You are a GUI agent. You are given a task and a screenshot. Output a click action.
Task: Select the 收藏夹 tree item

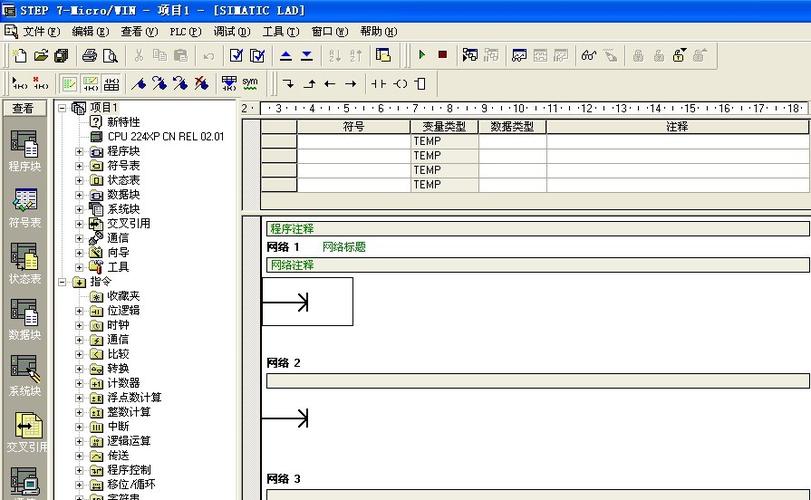124,296
